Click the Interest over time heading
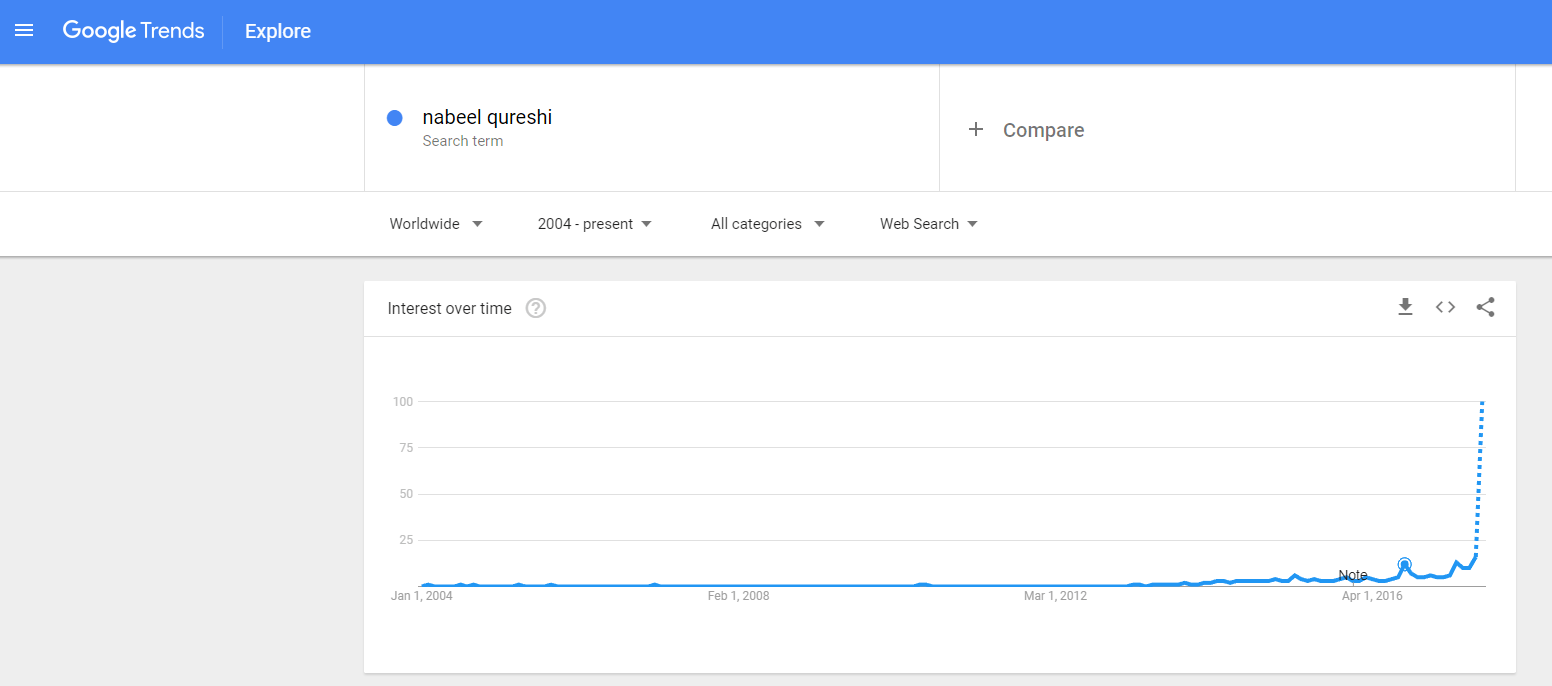This screenshot has height=686, width=1552. 449,308
